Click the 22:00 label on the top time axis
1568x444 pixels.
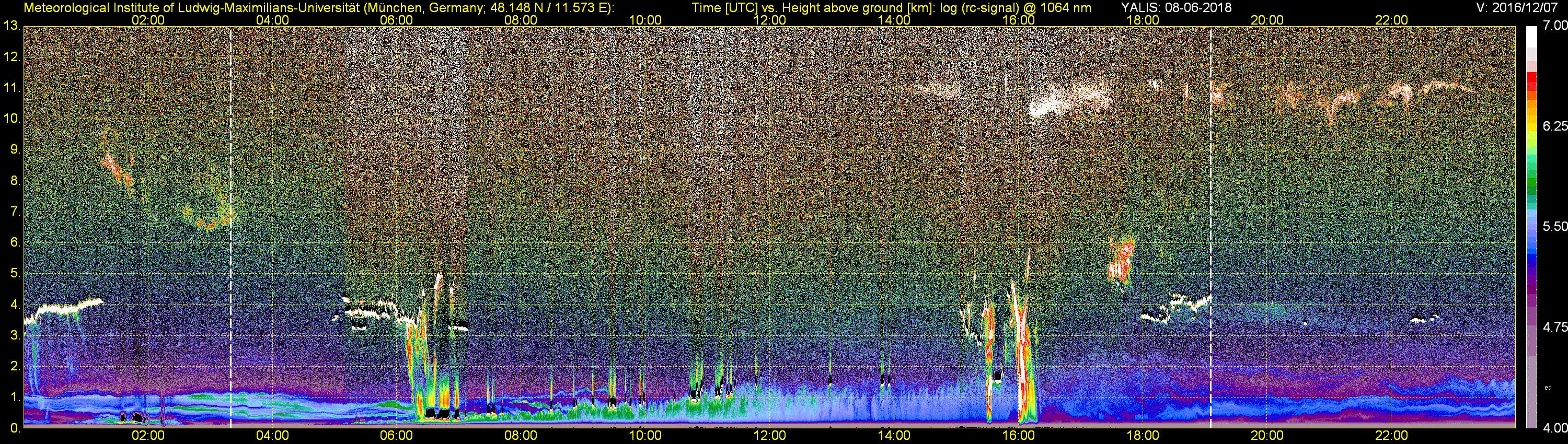[x=1391, y=20]
